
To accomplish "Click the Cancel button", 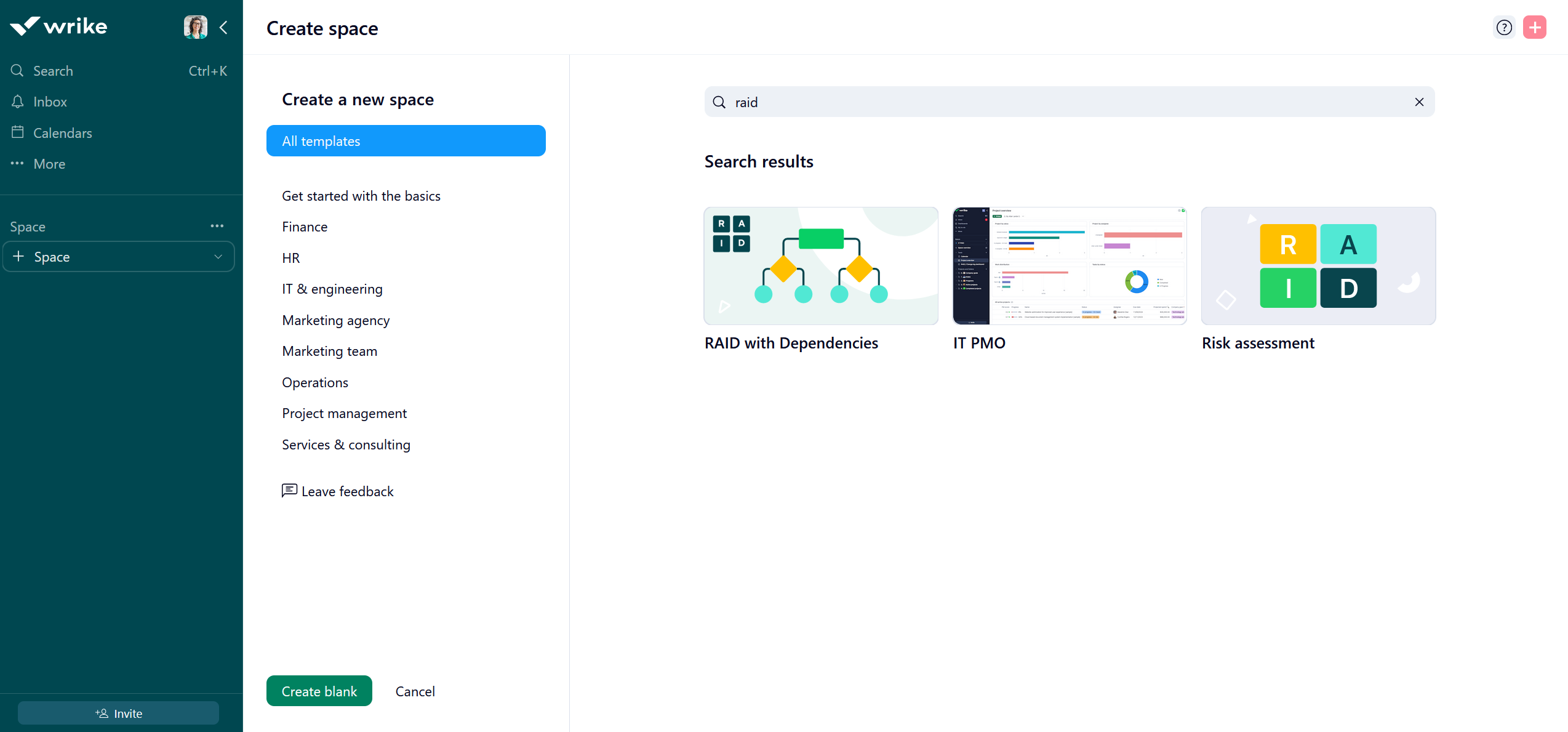I will tap(415, 691).
